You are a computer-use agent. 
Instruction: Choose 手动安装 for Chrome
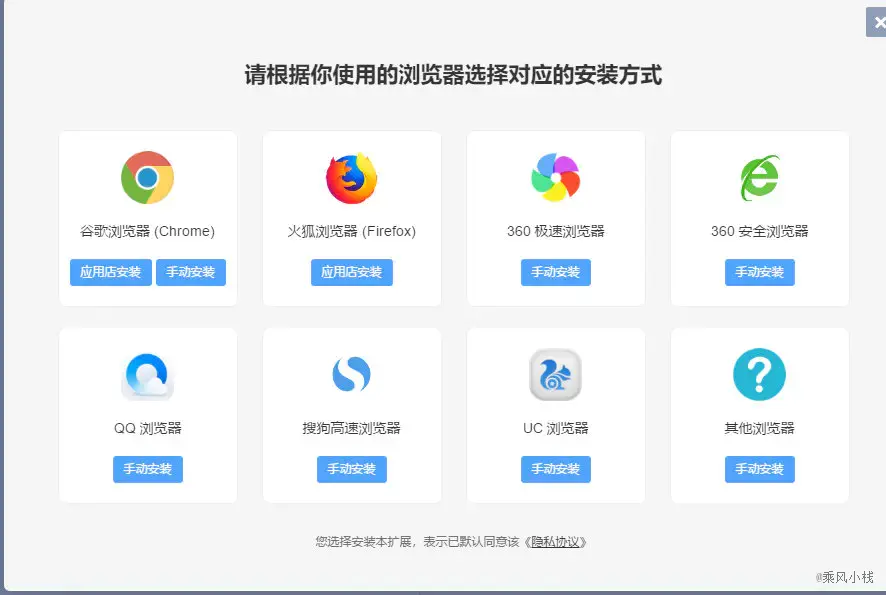point(191,272)
